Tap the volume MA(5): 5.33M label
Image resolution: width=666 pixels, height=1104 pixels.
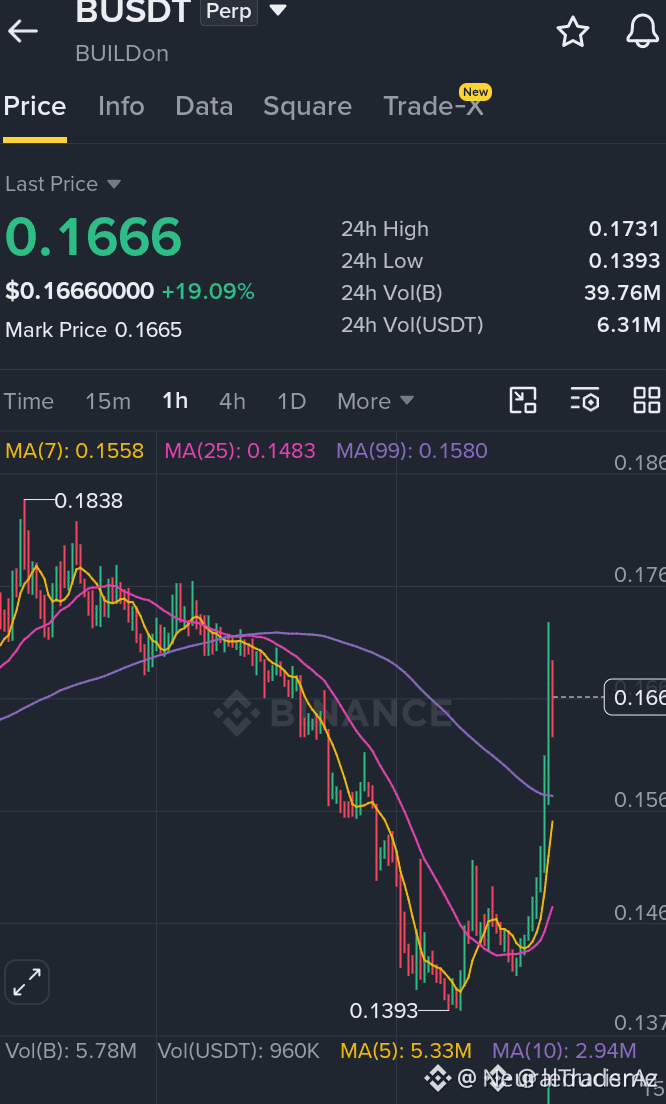click(x=406, y=1051)
